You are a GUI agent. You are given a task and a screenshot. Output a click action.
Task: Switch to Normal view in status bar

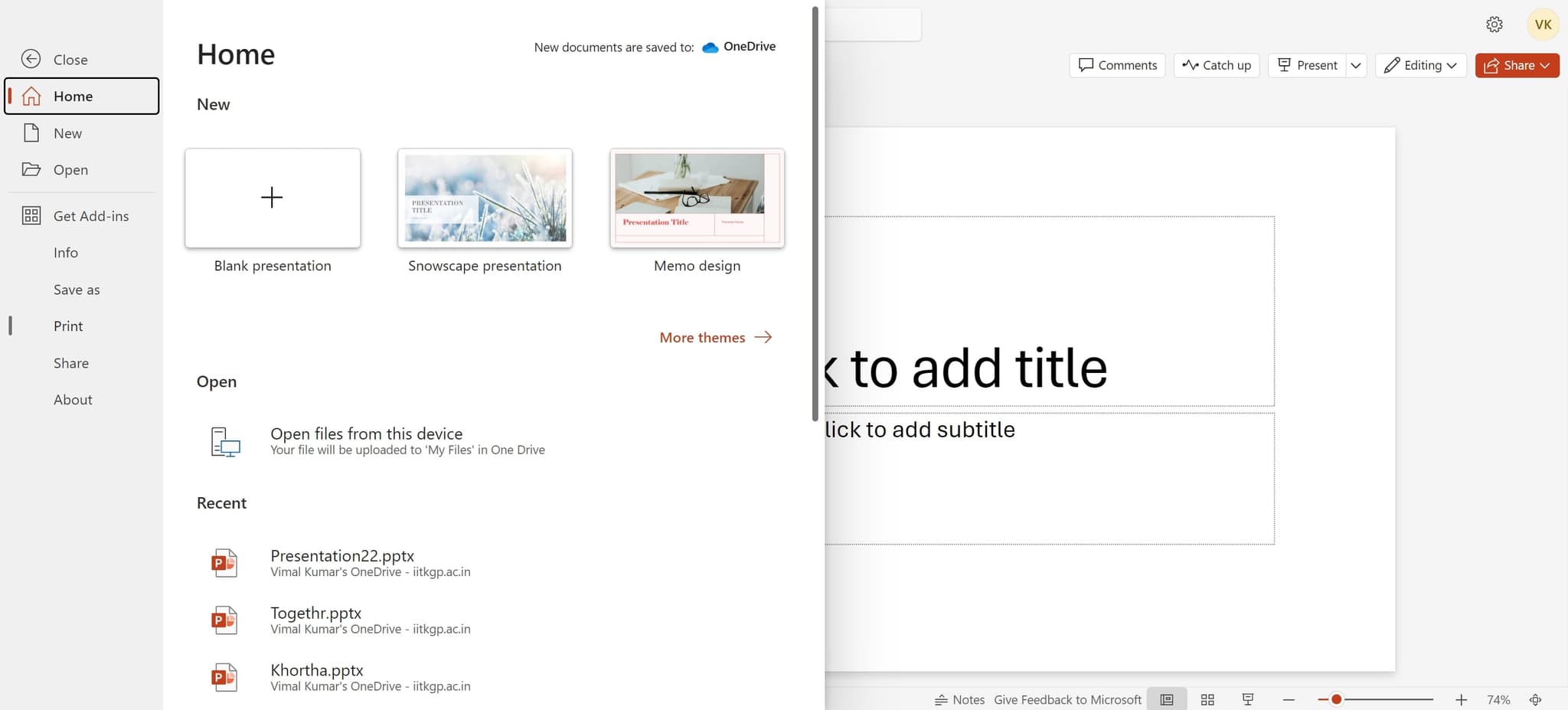[1167, 699]
